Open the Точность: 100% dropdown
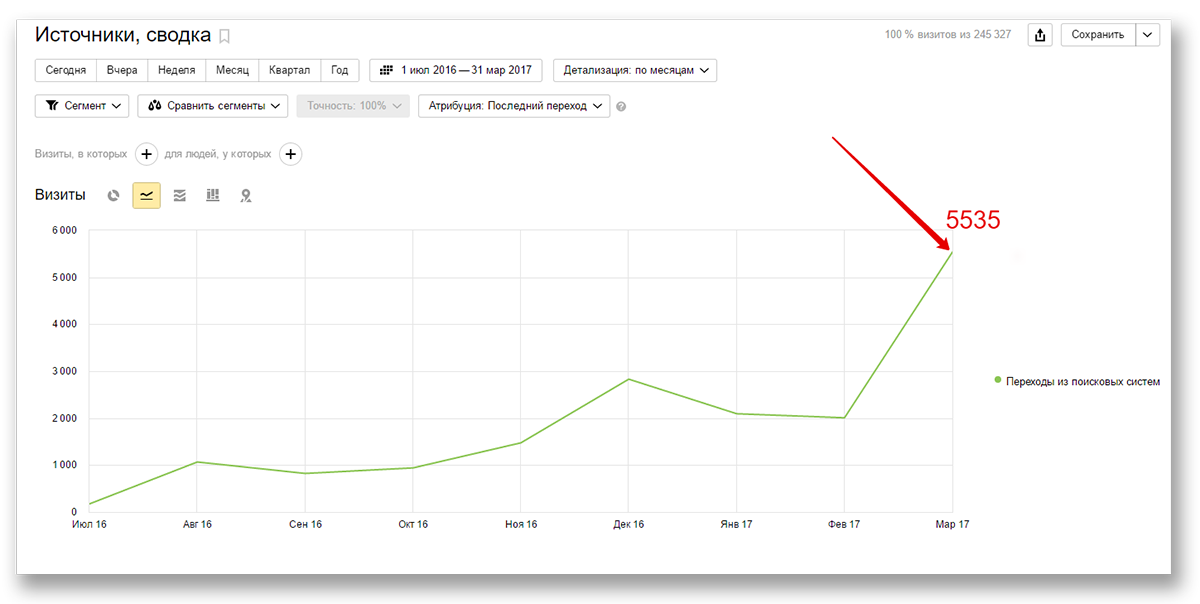Viewport: 1200px width, 604px height. pos(353,105)
